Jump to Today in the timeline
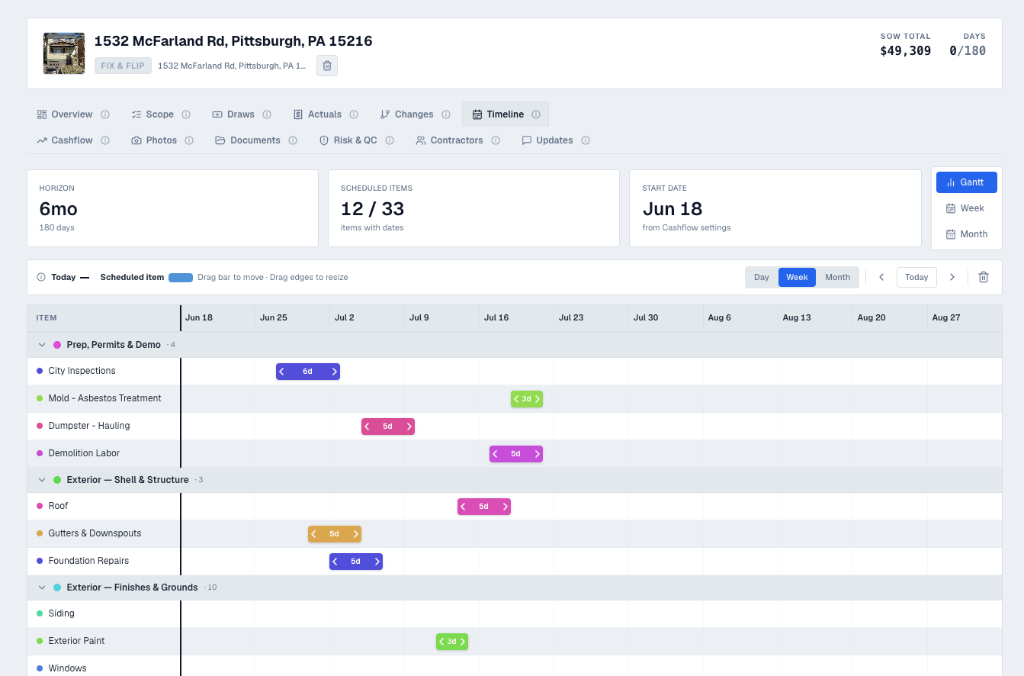 [x=916, y=277]
